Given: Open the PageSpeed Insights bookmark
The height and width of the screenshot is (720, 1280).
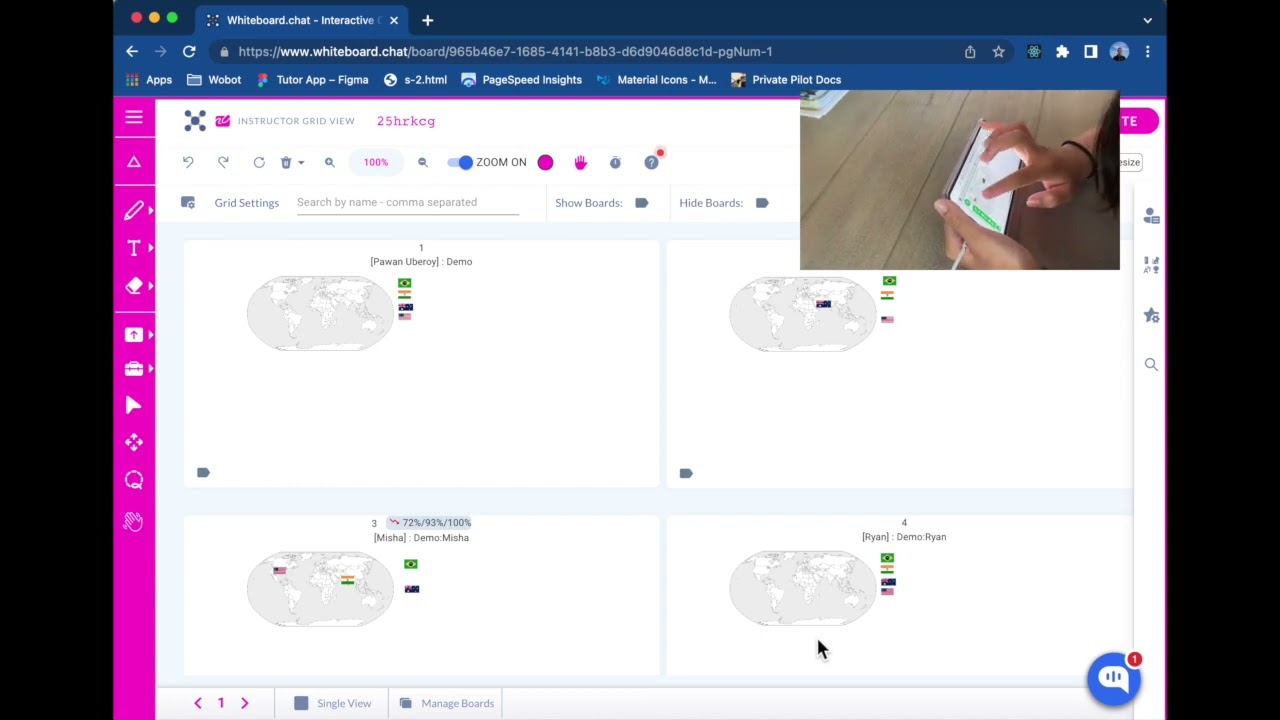Looking at the screenshot, I should click(521, 80).
